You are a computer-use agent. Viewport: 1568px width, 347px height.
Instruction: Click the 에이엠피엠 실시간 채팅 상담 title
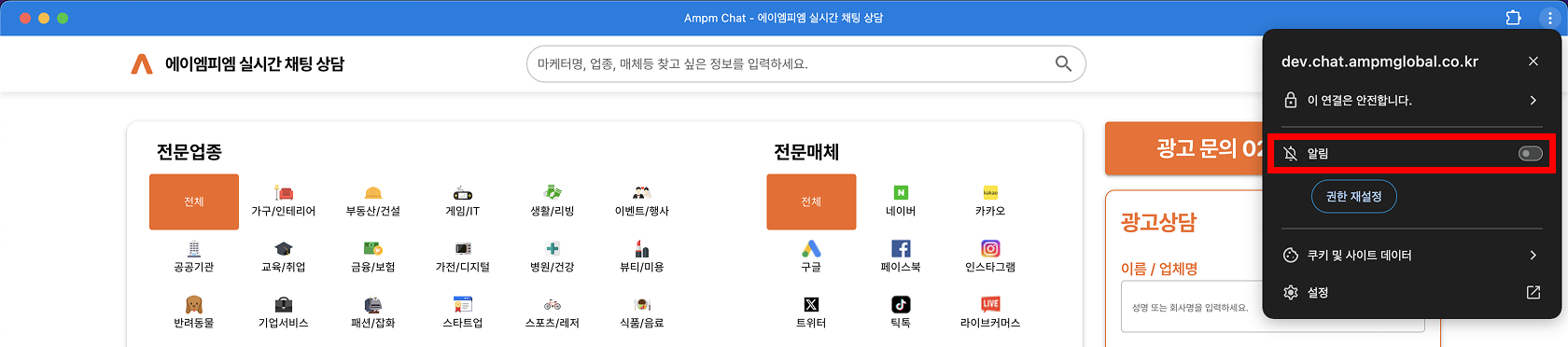(255, 63)
